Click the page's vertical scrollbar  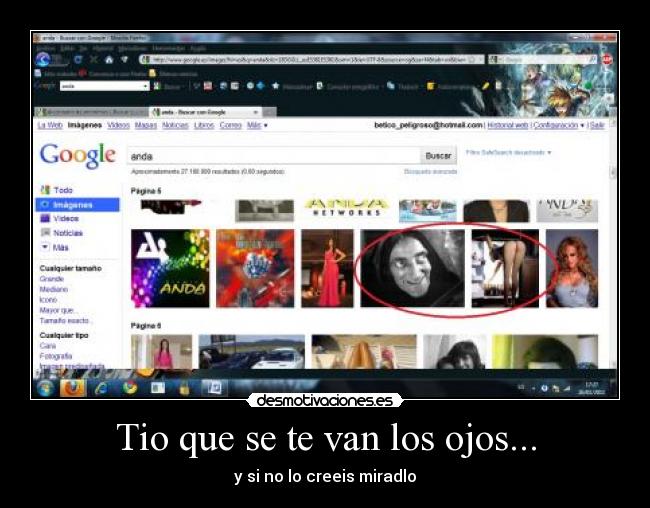(613, 243)
